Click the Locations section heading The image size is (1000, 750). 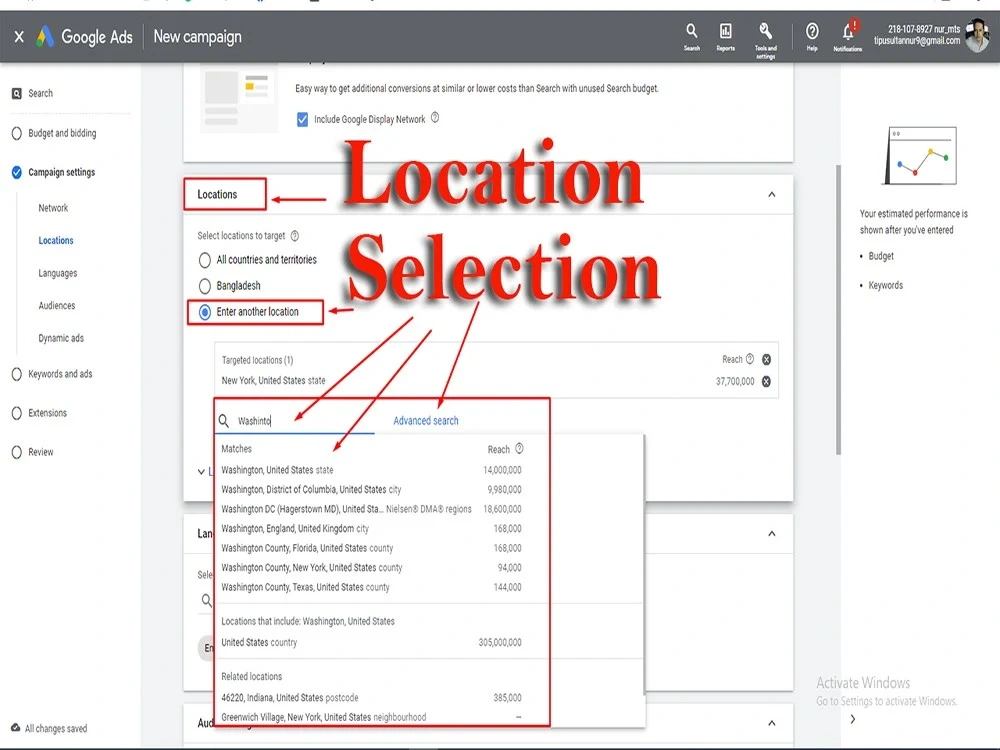coord(217,195)
